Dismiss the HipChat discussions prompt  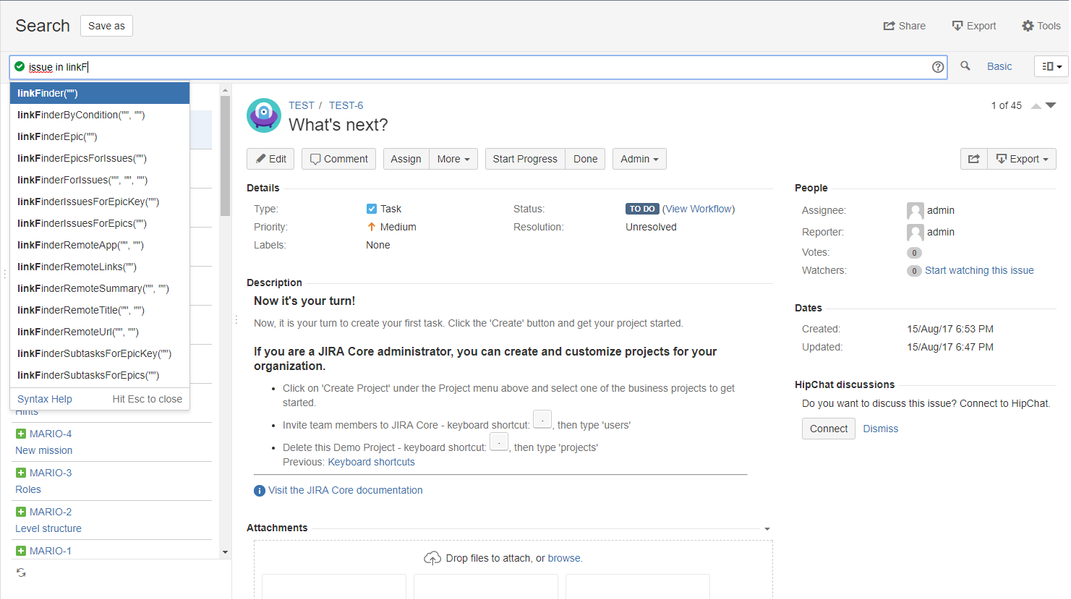(880, 429)
